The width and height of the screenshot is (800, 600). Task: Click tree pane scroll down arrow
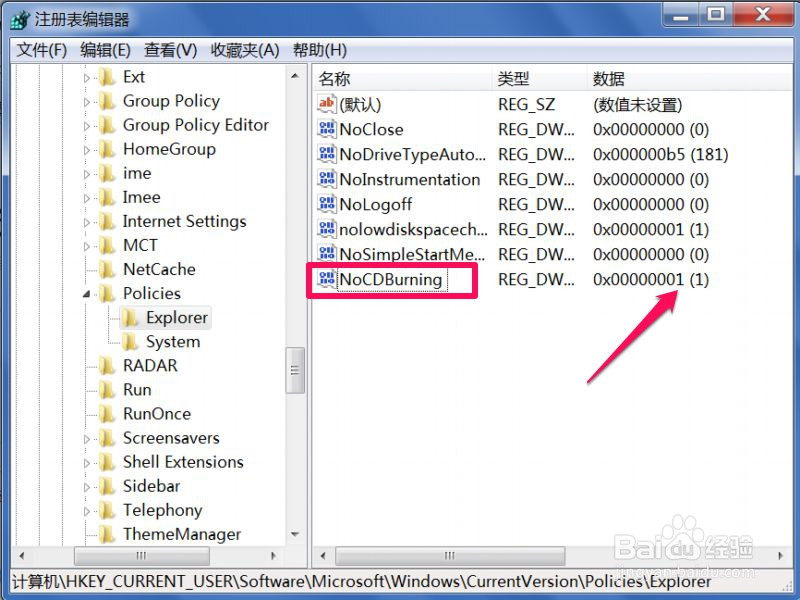point(295,534)
